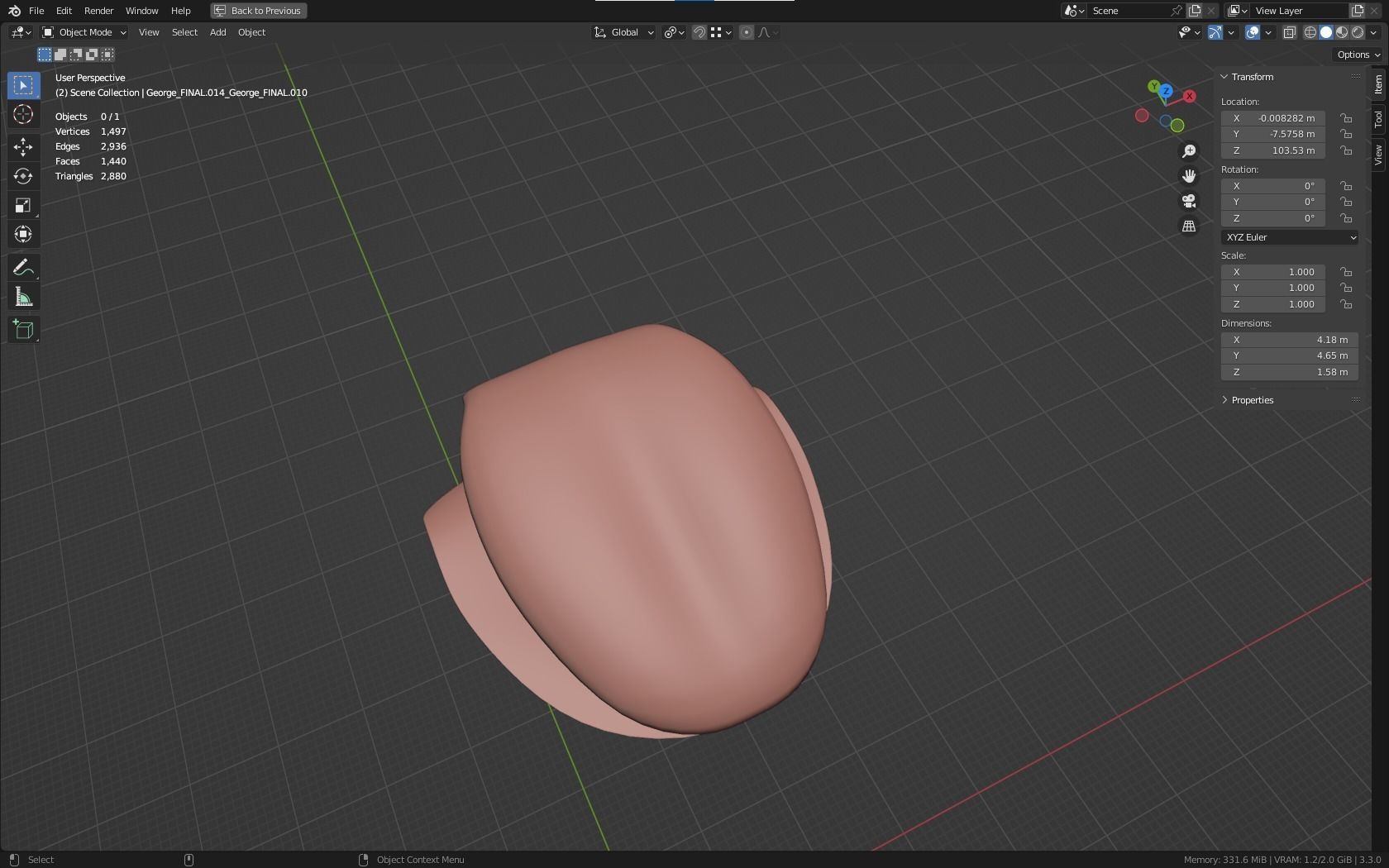Set selection mode to intersect

107,55
